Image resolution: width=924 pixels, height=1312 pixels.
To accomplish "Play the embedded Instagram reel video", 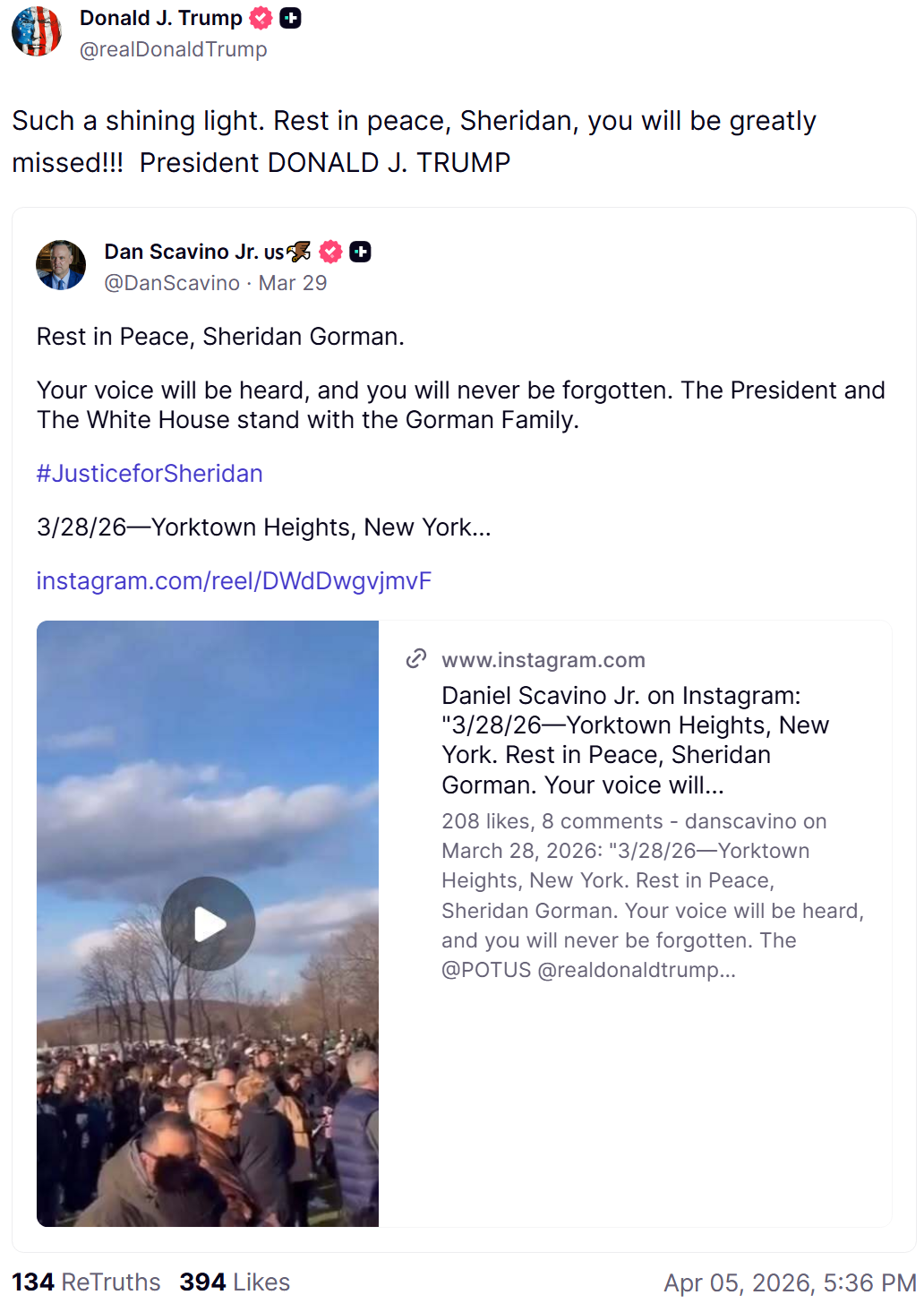I will tap(208, 923).
